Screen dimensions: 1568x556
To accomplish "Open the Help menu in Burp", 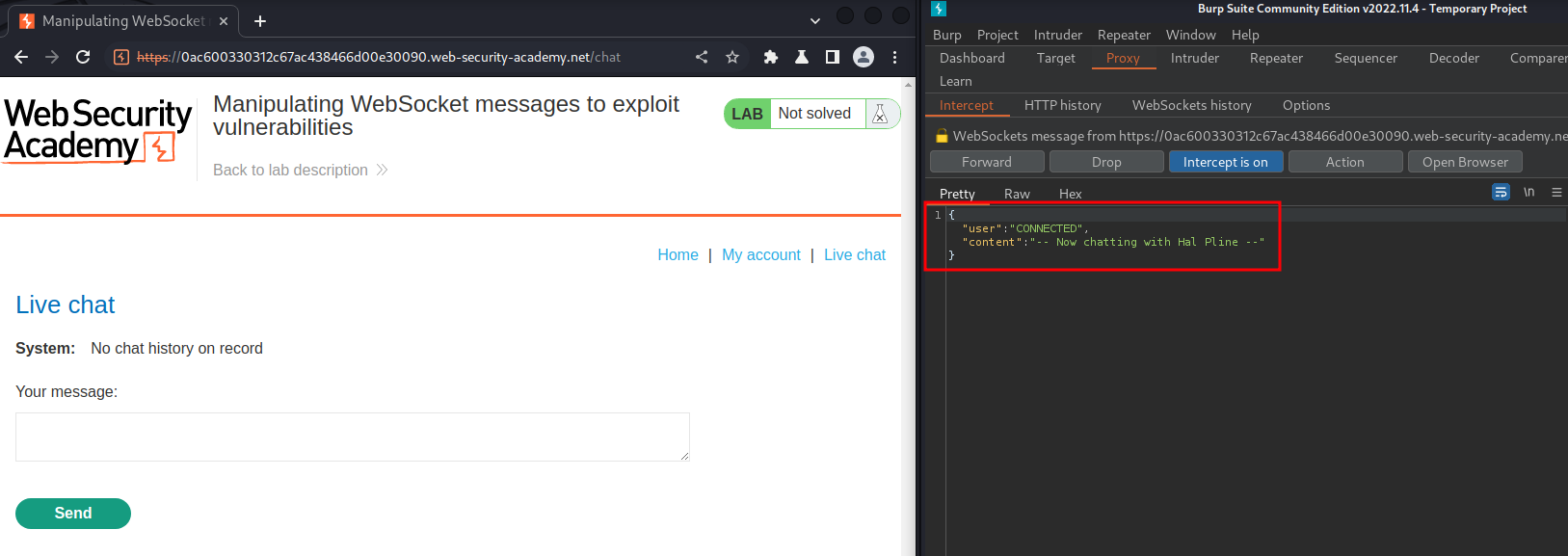I will pyautogui.click(x=1245, y=35).
